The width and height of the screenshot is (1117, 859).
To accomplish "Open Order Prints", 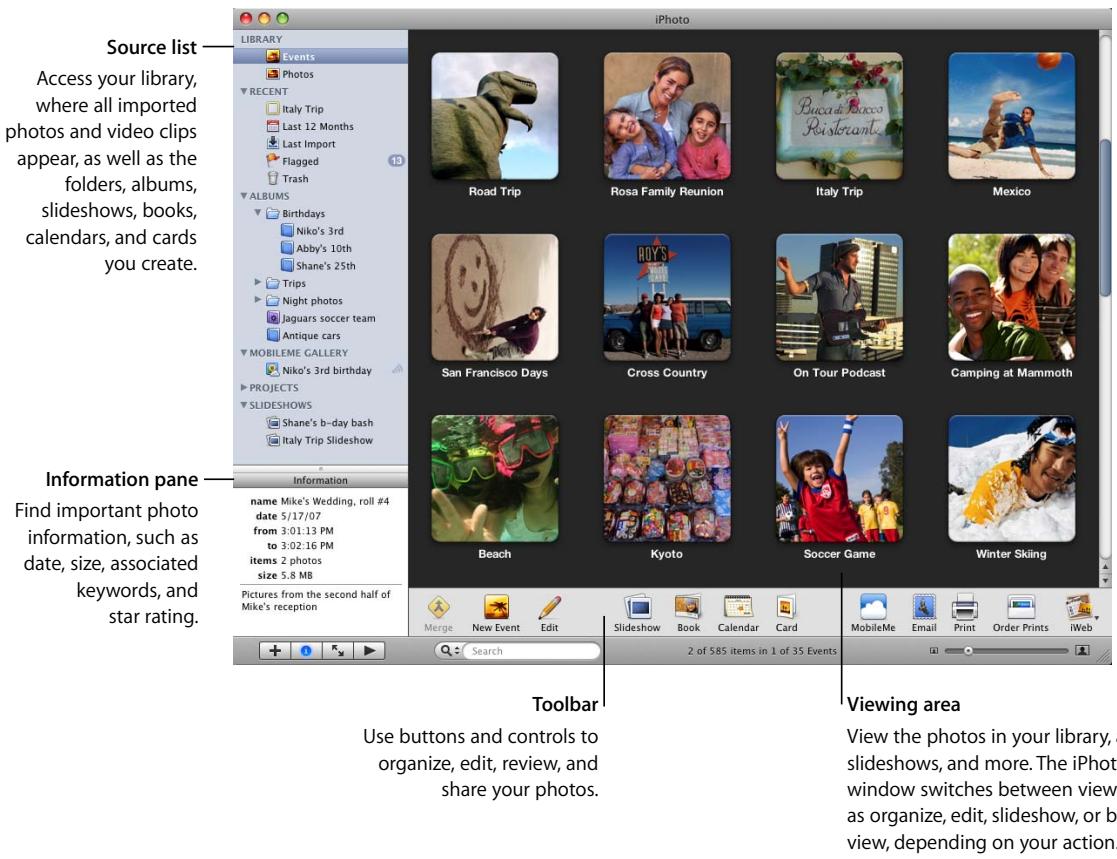I will pyautogui.click(x=1021, y=613).
